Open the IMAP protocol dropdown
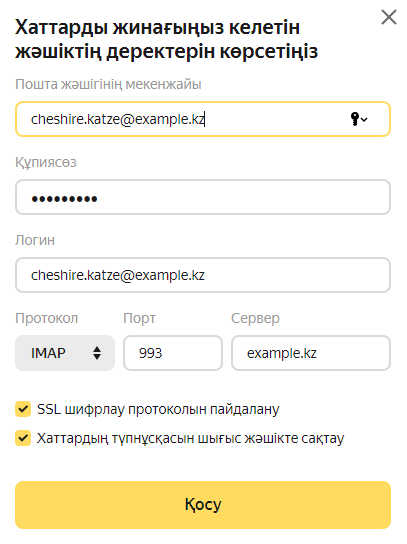Viewport: 407px width, 544px height. click(65, 353)
